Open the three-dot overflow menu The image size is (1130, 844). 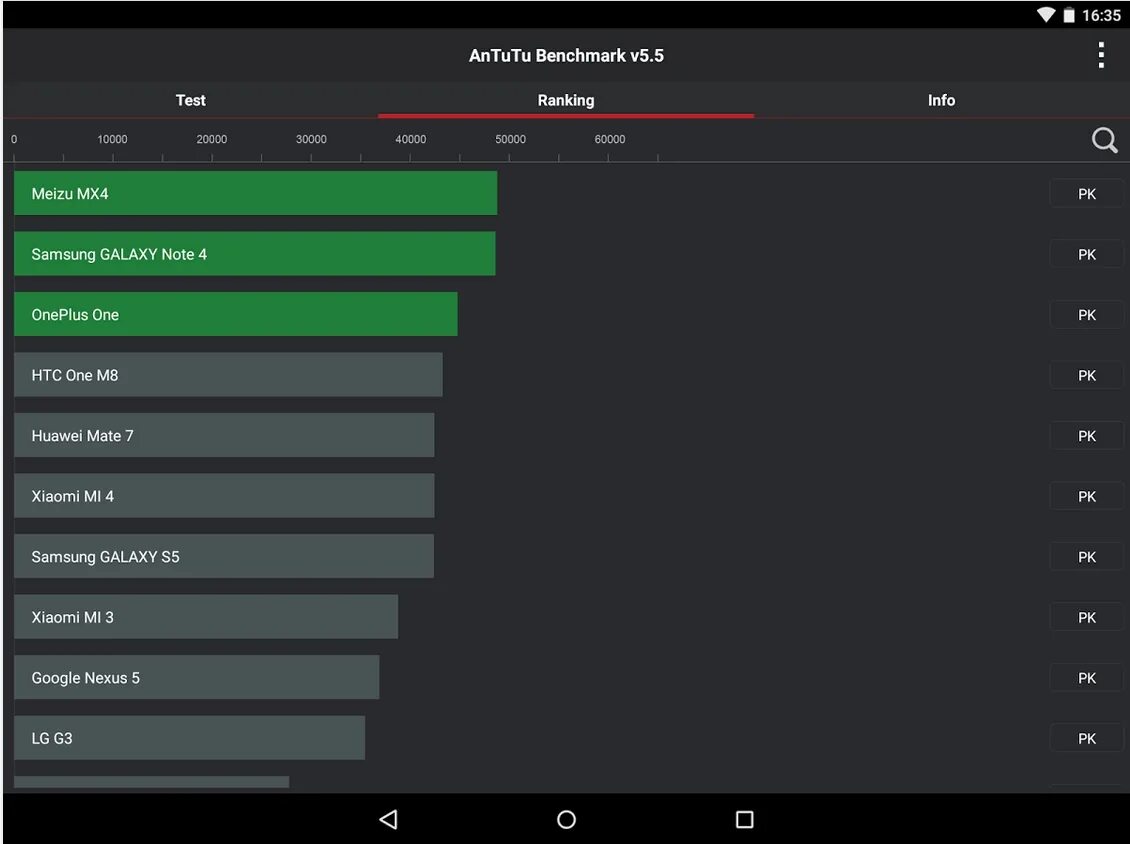click(x=1100, y=55)
